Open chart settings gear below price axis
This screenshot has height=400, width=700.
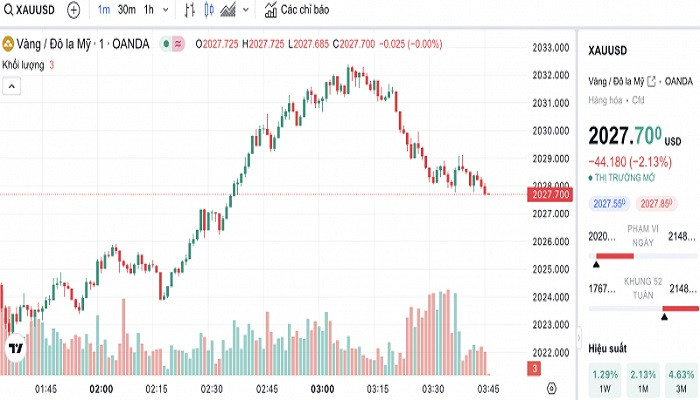point(552,387)
